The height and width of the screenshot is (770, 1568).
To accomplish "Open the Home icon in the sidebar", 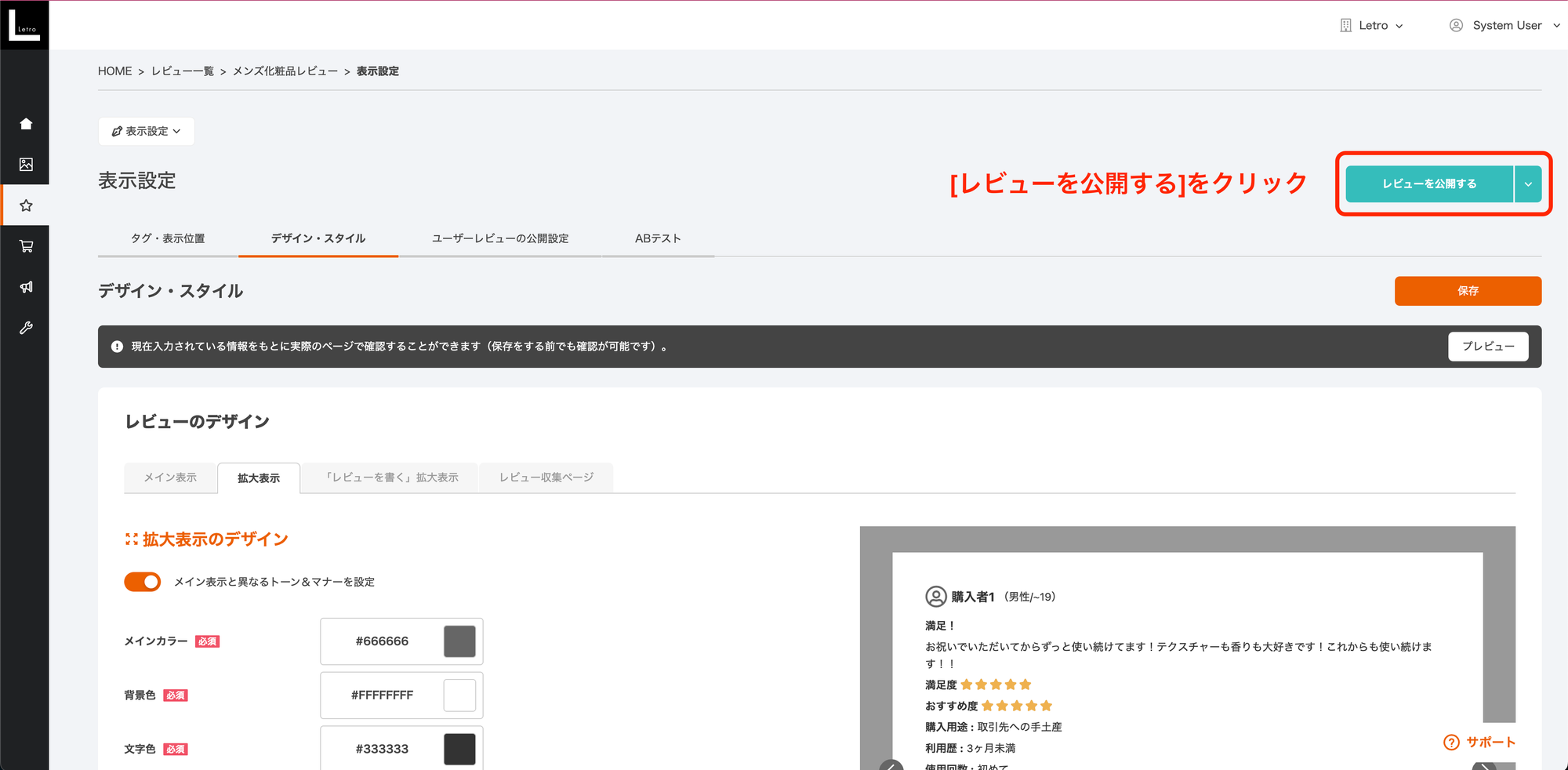I will (26, 123).
